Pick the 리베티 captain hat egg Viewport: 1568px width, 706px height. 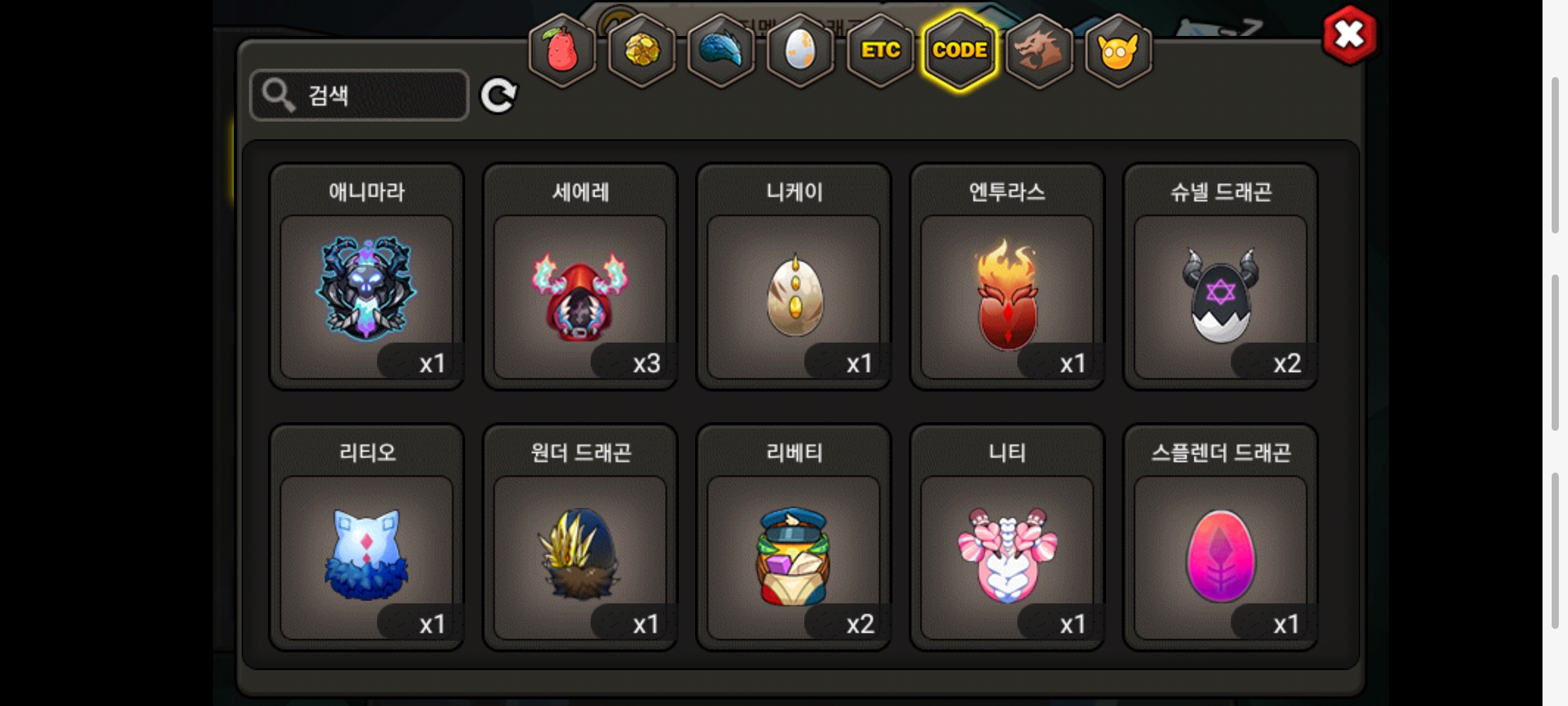click(794, 537)
